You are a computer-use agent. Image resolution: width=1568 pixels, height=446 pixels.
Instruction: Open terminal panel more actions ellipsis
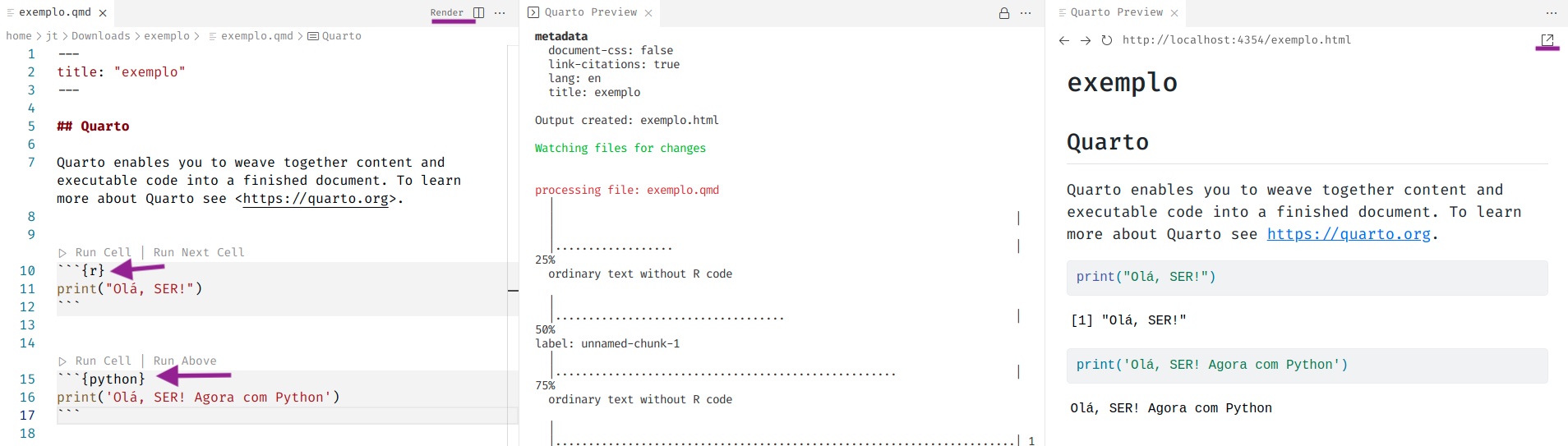(1026, 13)
